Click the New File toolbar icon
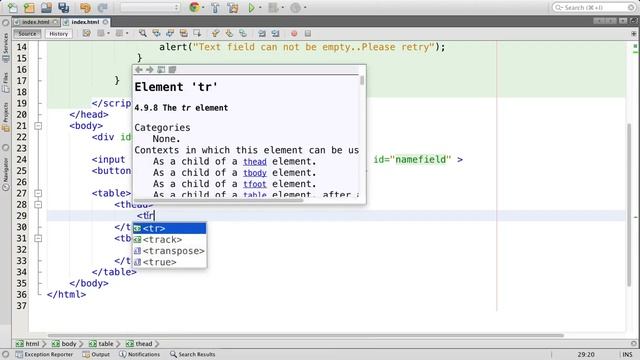Screen dimensions: 640x360 click(x=12, y=7)
